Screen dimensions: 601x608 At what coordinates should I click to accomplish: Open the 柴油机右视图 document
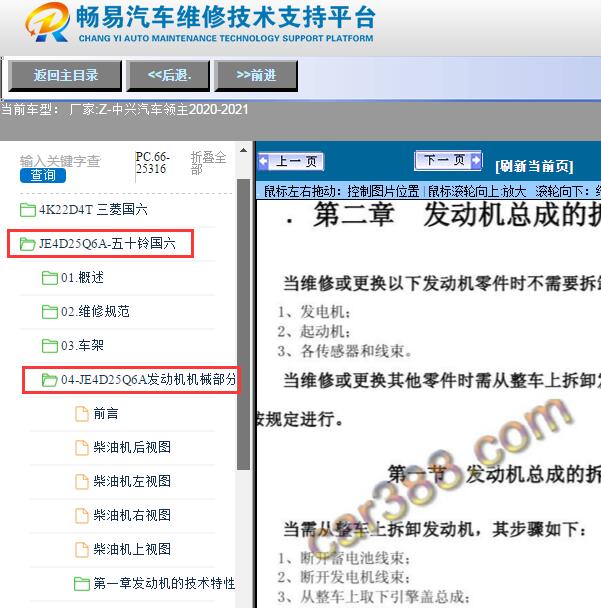click(x=132, y=515)
